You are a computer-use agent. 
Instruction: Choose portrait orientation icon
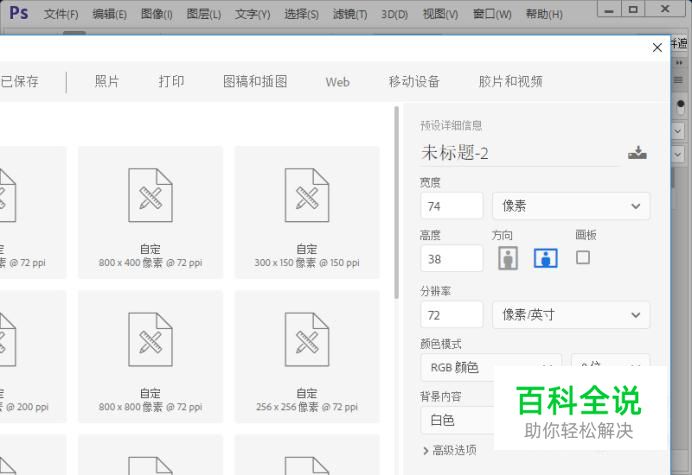tap(508, 258)
